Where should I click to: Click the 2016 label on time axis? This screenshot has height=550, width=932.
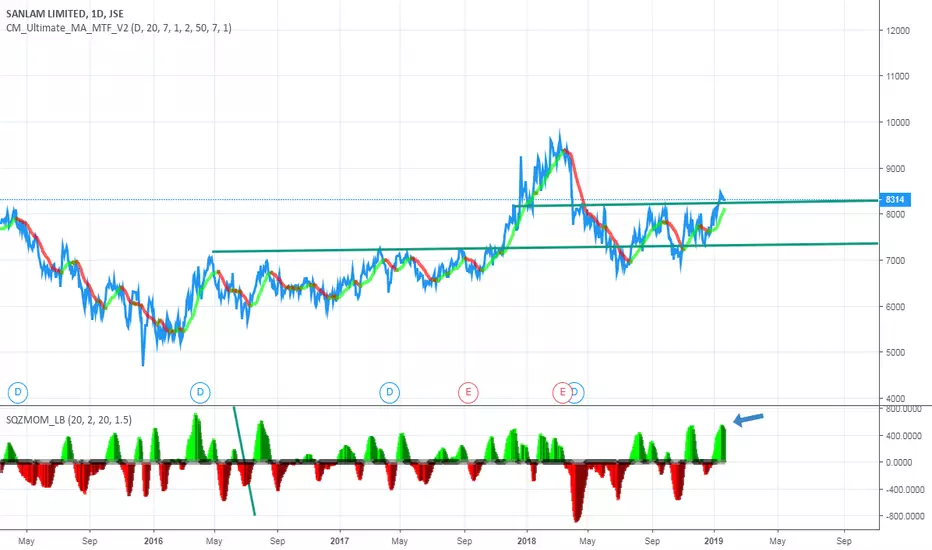153,541
